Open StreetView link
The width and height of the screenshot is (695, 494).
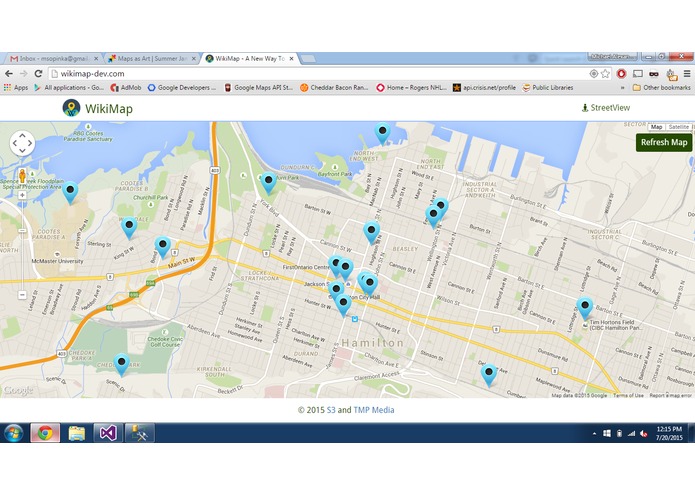(606, 108)
